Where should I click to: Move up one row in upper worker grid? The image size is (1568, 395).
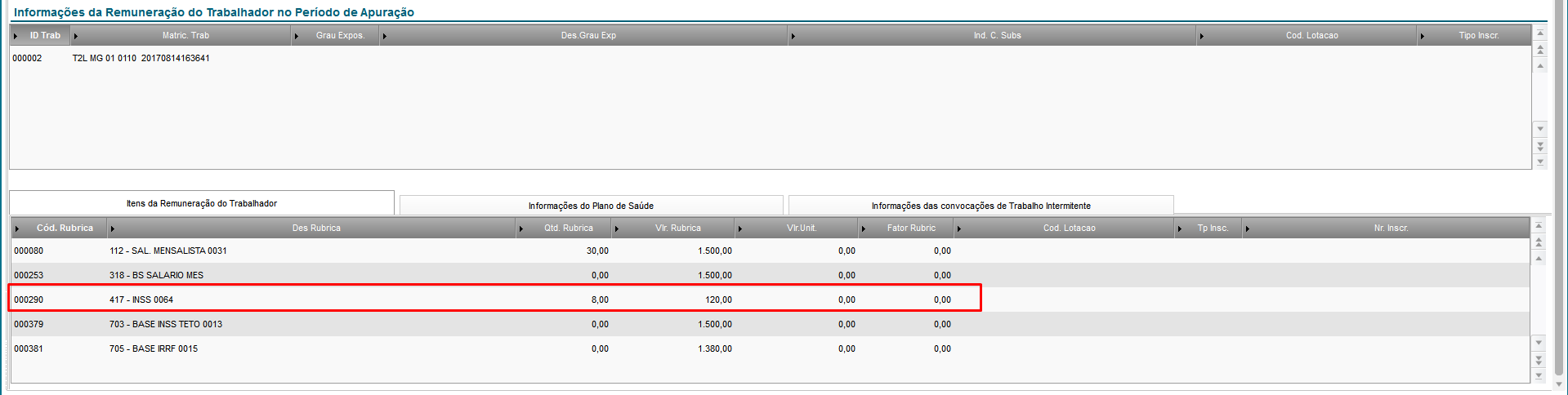tap(1540, 66)
